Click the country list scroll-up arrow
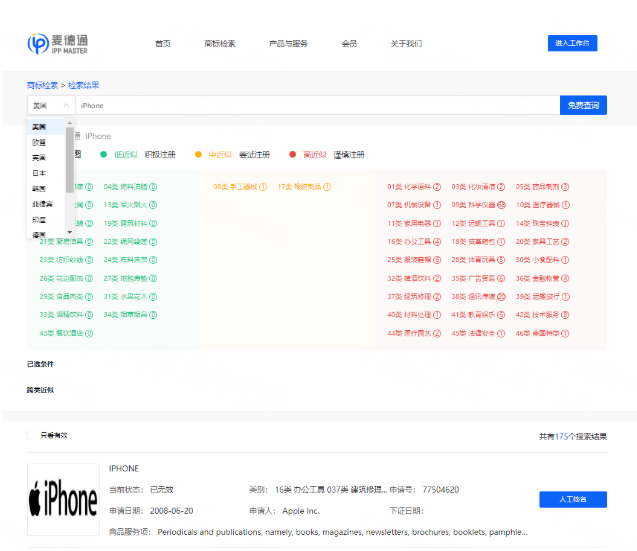Viewport: 637px width, 551px height. coord(70,123)
